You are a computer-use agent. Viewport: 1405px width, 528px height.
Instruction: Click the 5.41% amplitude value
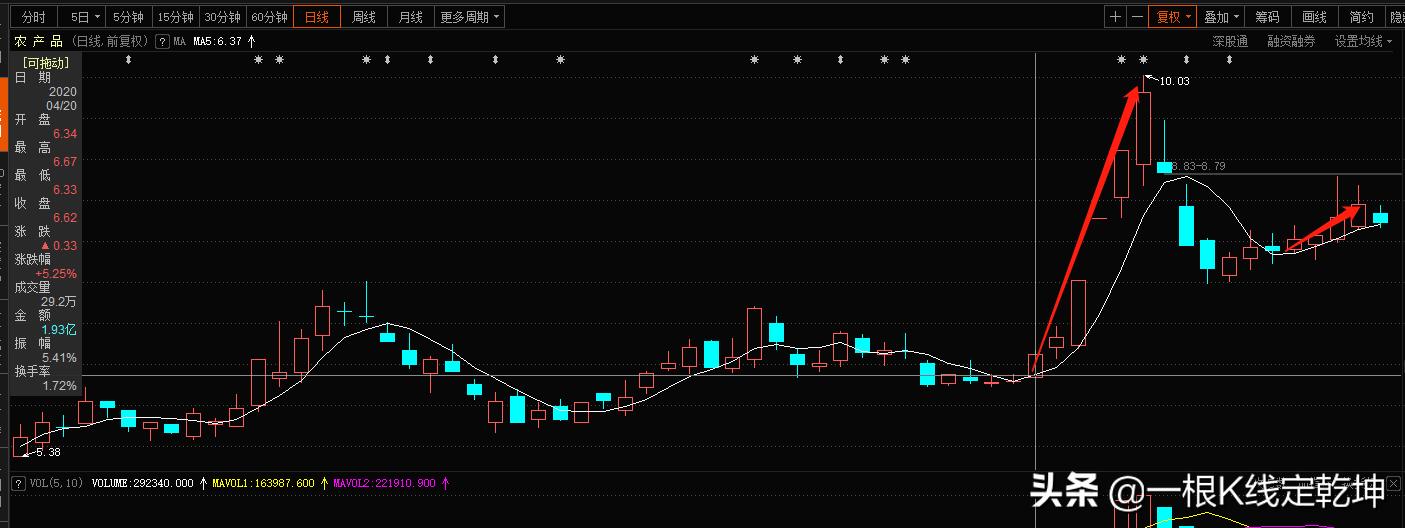tap(60, 357)
